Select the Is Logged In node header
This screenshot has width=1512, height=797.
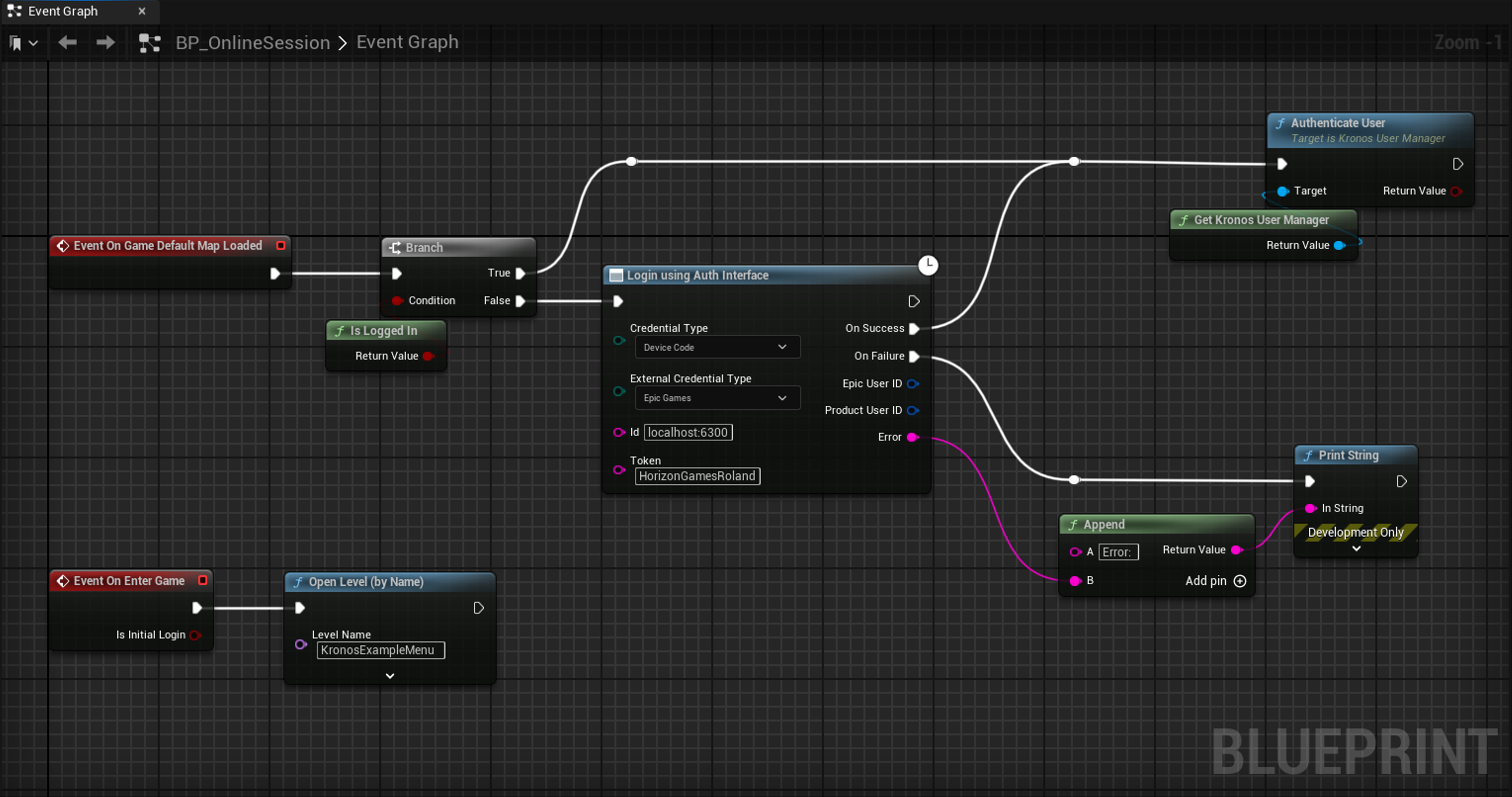point(386,331)
